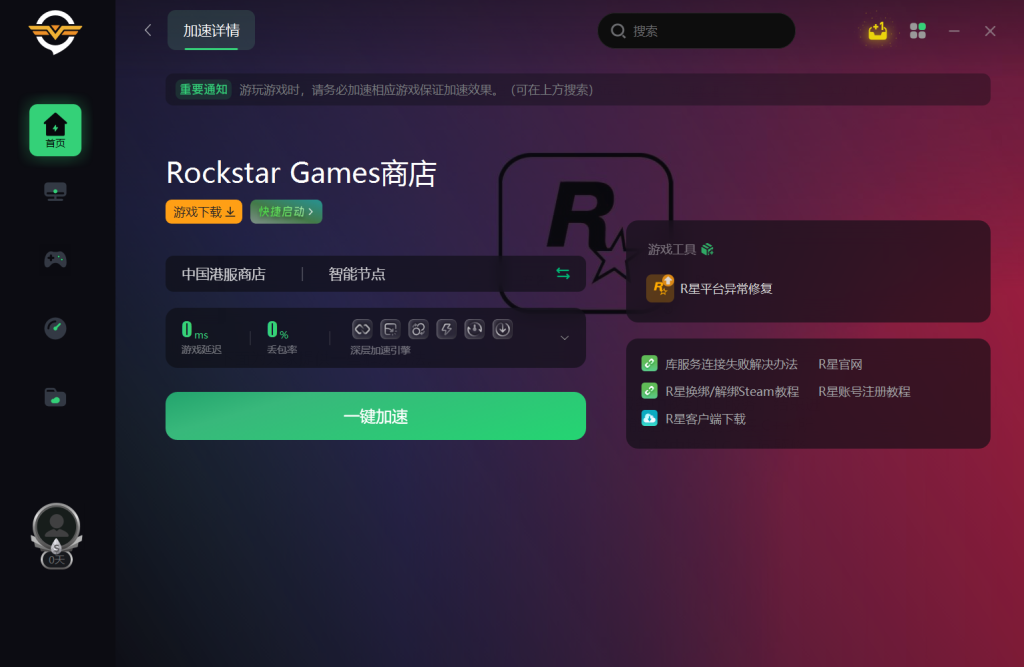Open the desktop monitor sidebar icon
1024x667 pixels.
click(x=56, y=192)
